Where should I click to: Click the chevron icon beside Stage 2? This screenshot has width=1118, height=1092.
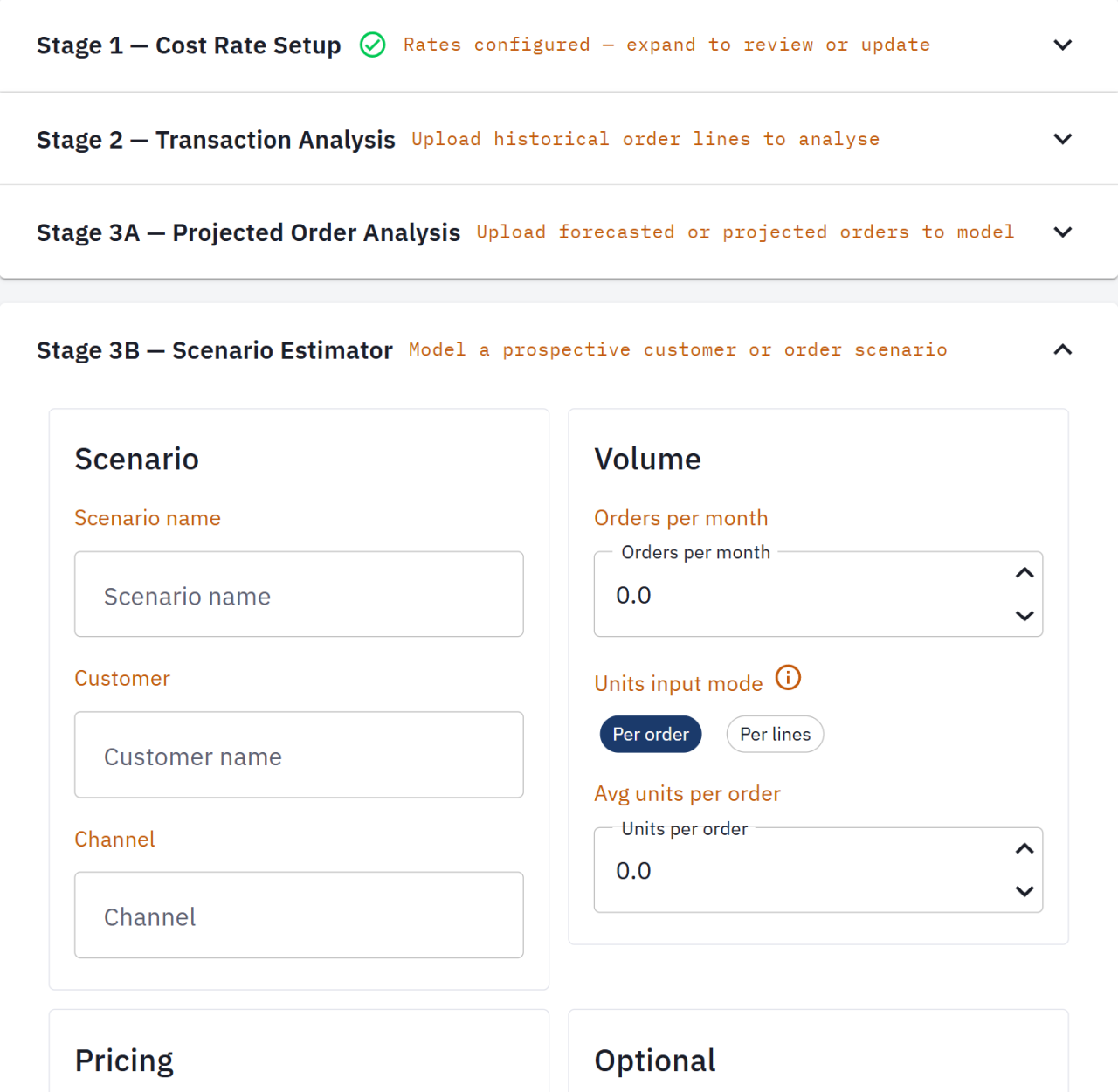[1062, 139]
